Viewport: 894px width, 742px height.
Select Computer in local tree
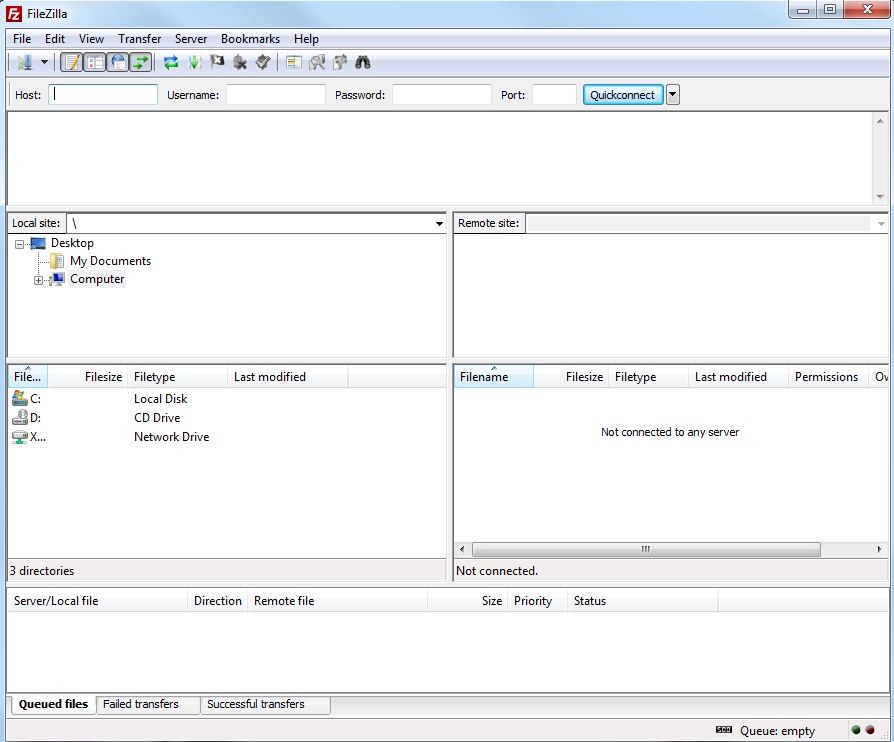pyautogui.click(x=97, y=279)
